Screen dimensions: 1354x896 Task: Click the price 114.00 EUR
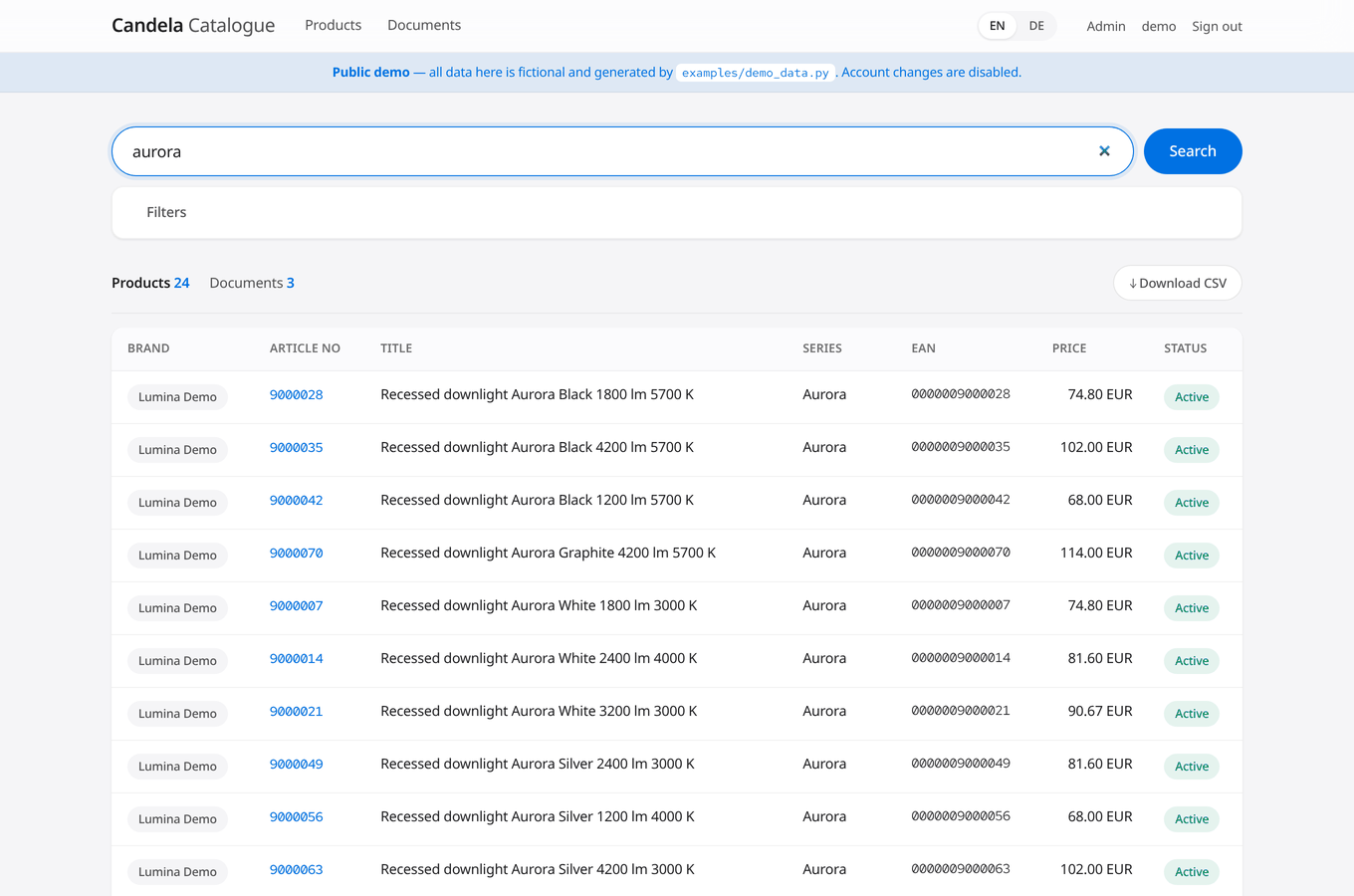tap(1096, 553)
